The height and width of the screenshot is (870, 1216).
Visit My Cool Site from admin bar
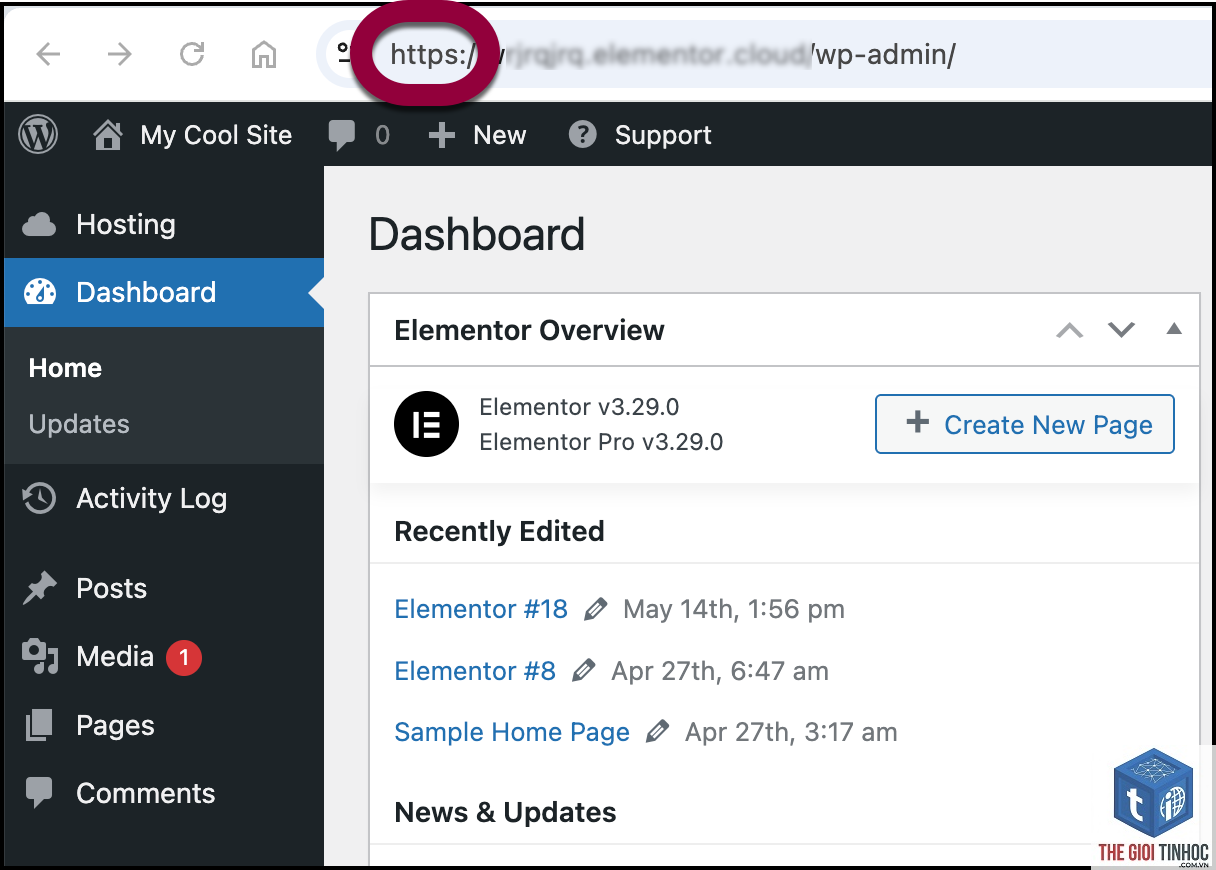tap(192, 135)
